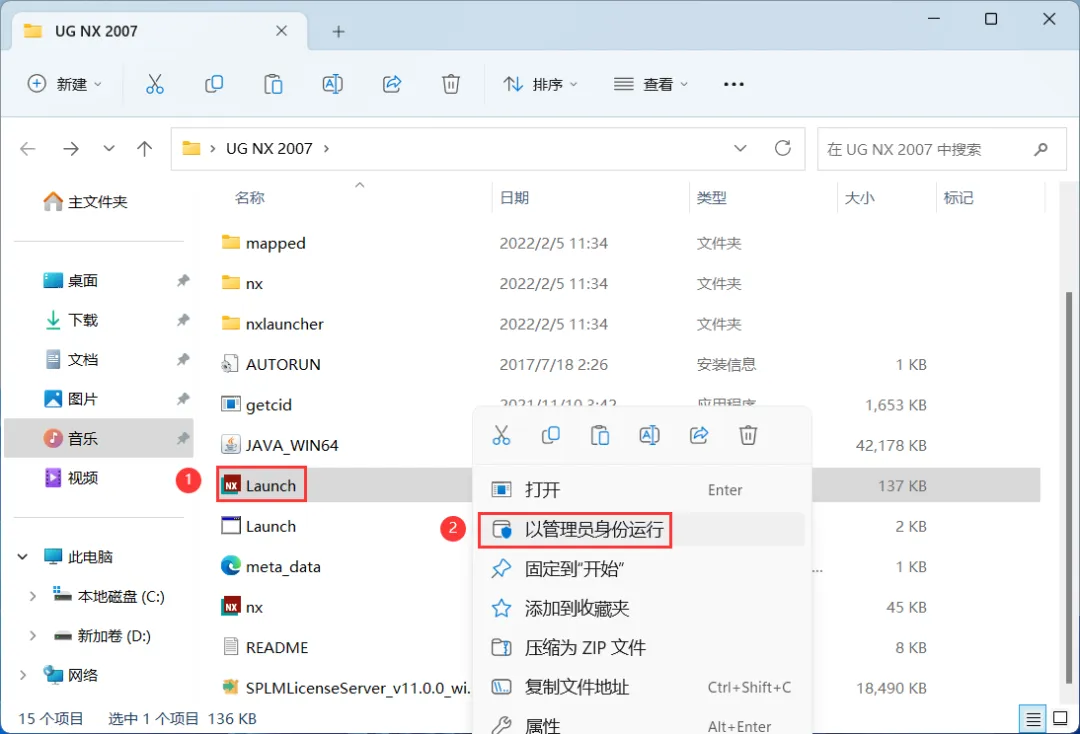Viewport: 1080px width, 734px height.
Task: Click the Share icon in the context menu
Action: pos(699,435)
